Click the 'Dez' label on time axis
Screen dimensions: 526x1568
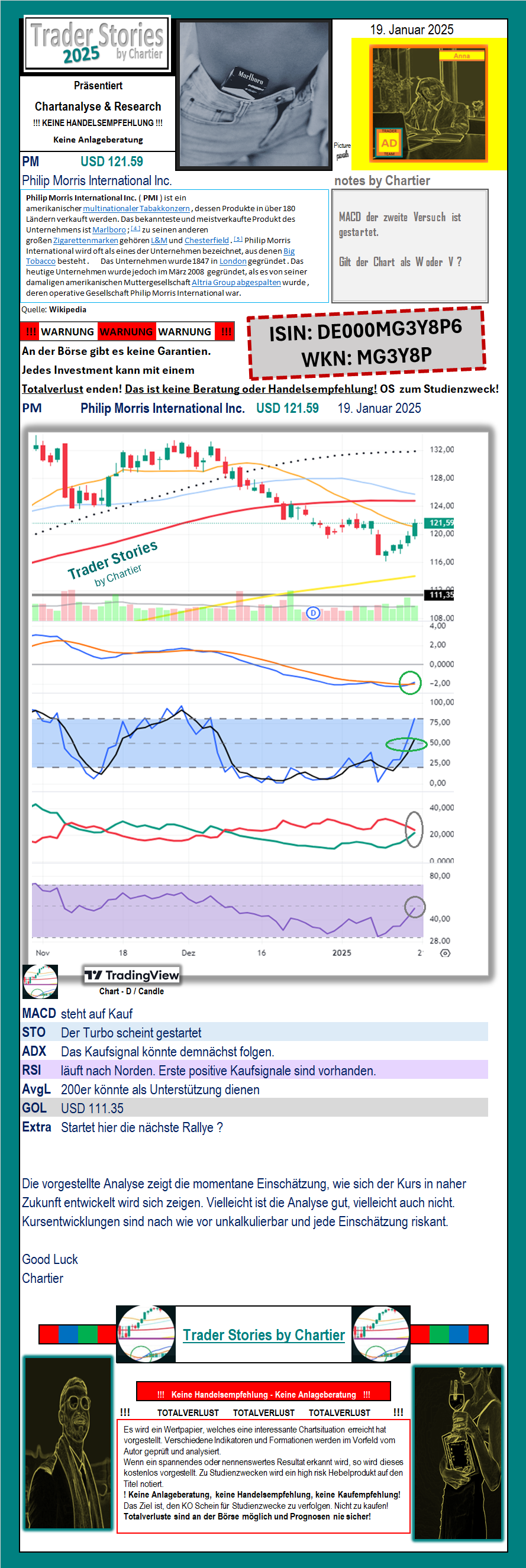pyautogui.click(x=188, y=953)
